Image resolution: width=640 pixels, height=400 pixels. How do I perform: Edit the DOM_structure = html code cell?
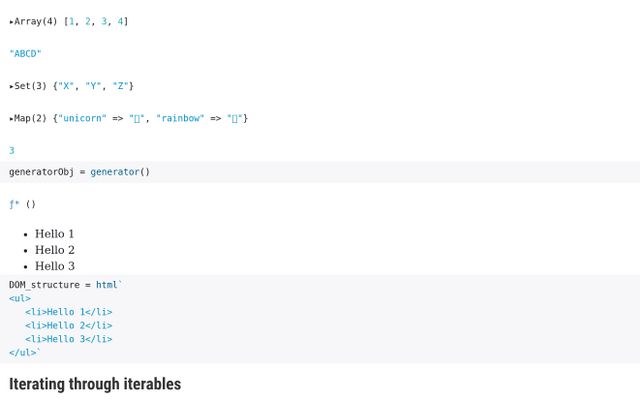pos(320,319)
